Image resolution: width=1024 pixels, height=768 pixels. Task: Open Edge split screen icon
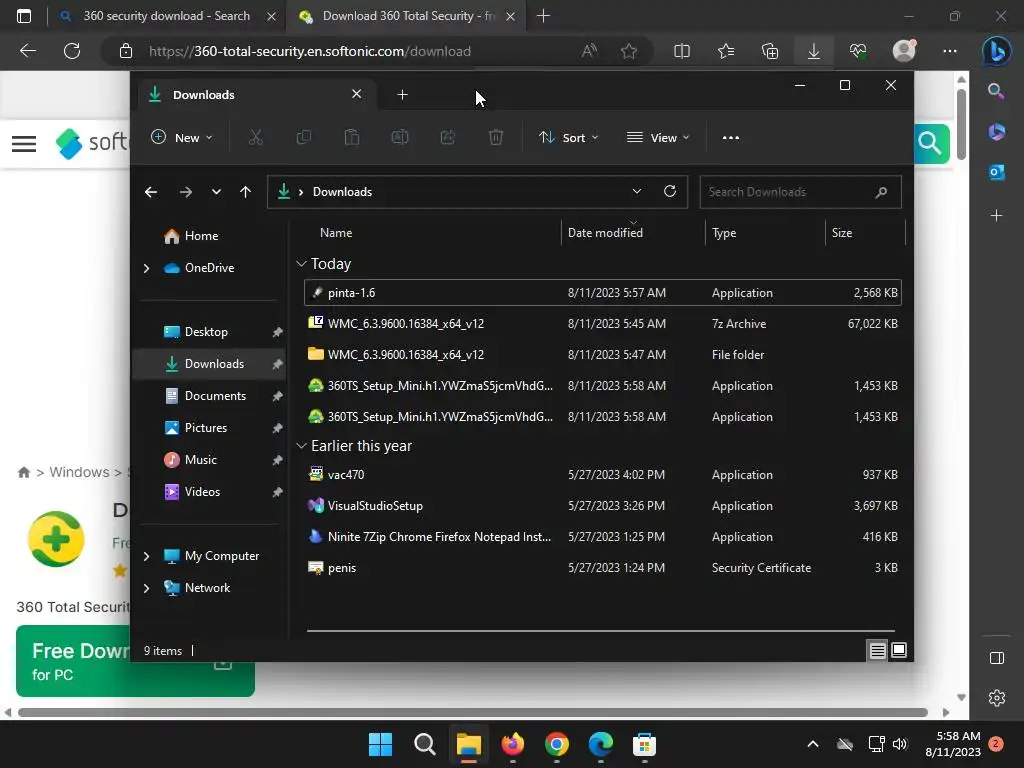(682, 51)
